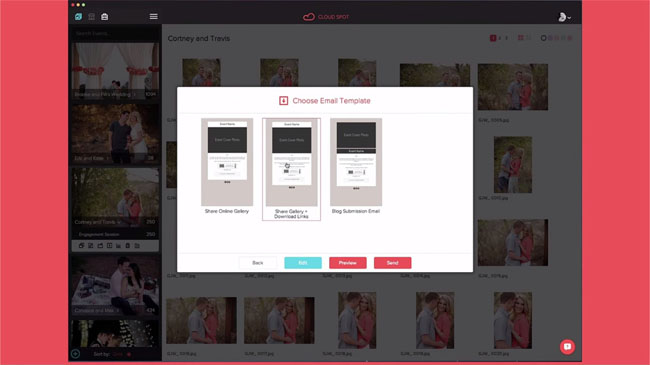650x365 pixels.
Task: Open the picnic couple sidebar event
Action: [115, 286]
